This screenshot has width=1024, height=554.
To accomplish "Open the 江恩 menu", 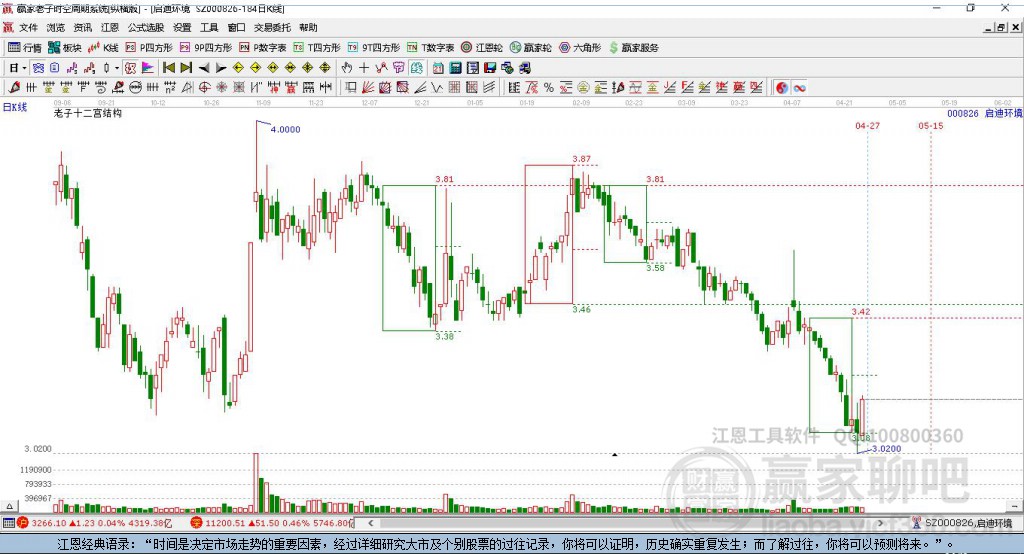I will (110, 27).
